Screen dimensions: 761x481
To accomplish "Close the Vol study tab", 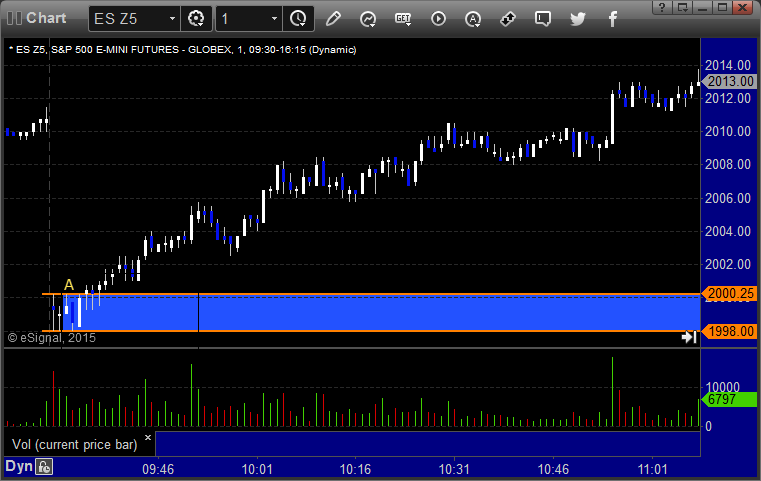I will (x=147, y=438).
